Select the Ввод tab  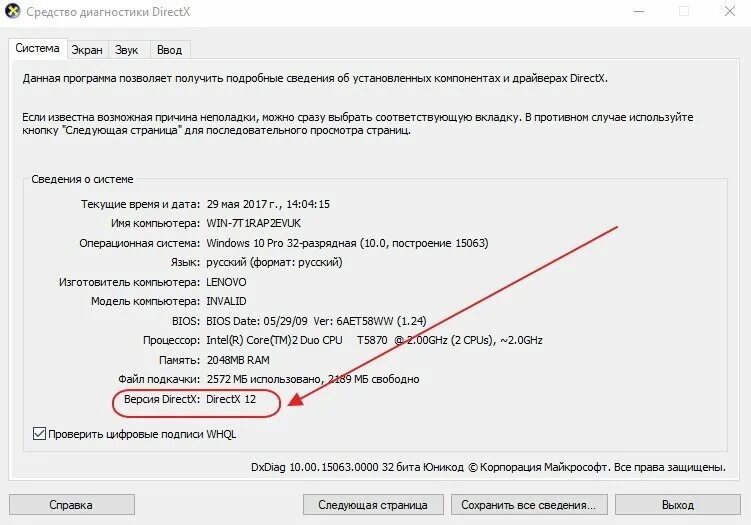click(x=170, y=50)
